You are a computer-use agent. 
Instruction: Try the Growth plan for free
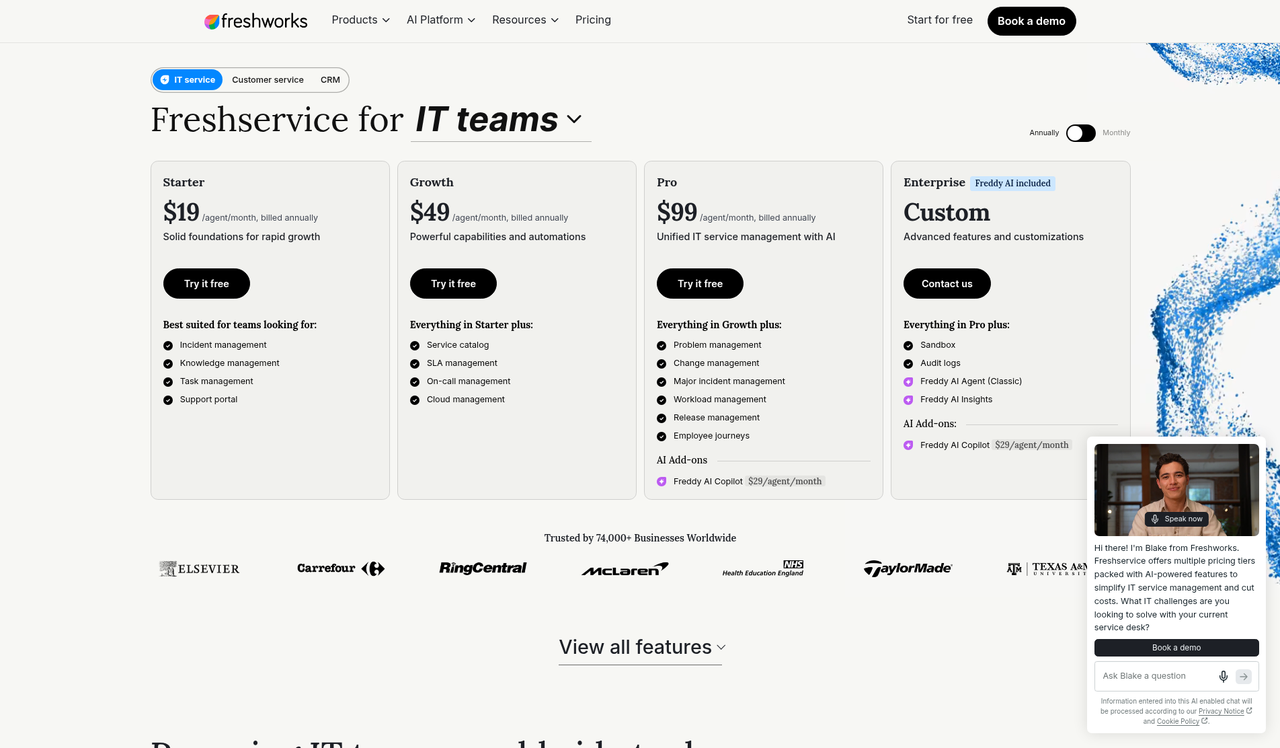(454, 284)
